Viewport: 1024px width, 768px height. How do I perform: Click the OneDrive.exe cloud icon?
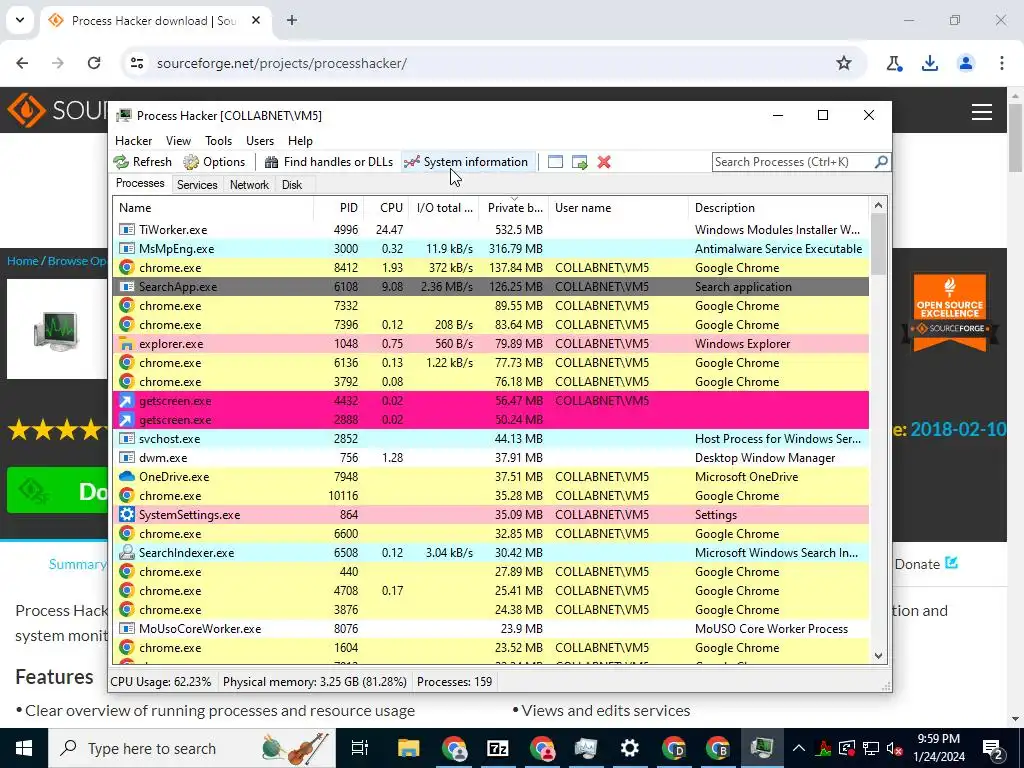[x=127, y=477]
